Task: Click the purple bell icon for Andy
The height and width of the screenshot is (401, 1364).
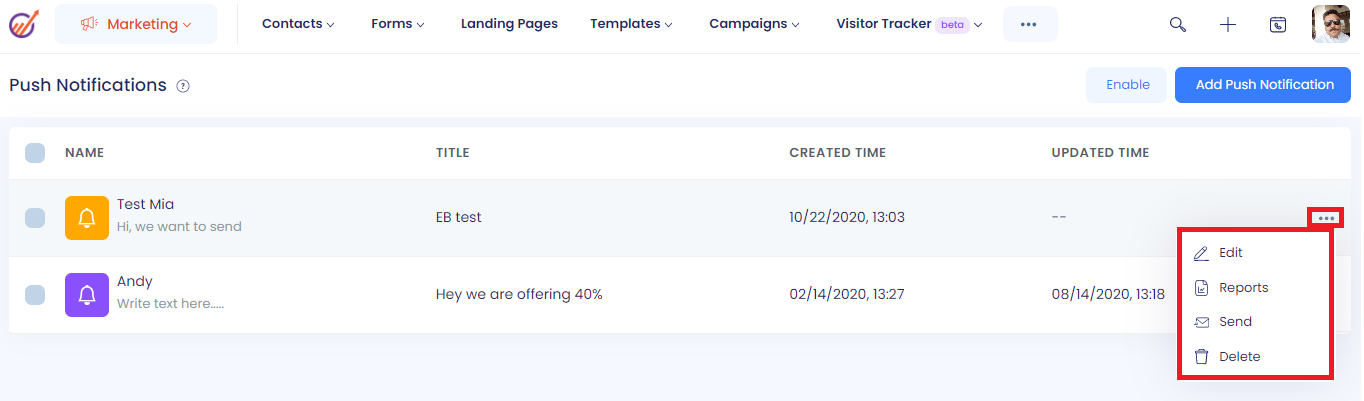Action: point(87,295)
